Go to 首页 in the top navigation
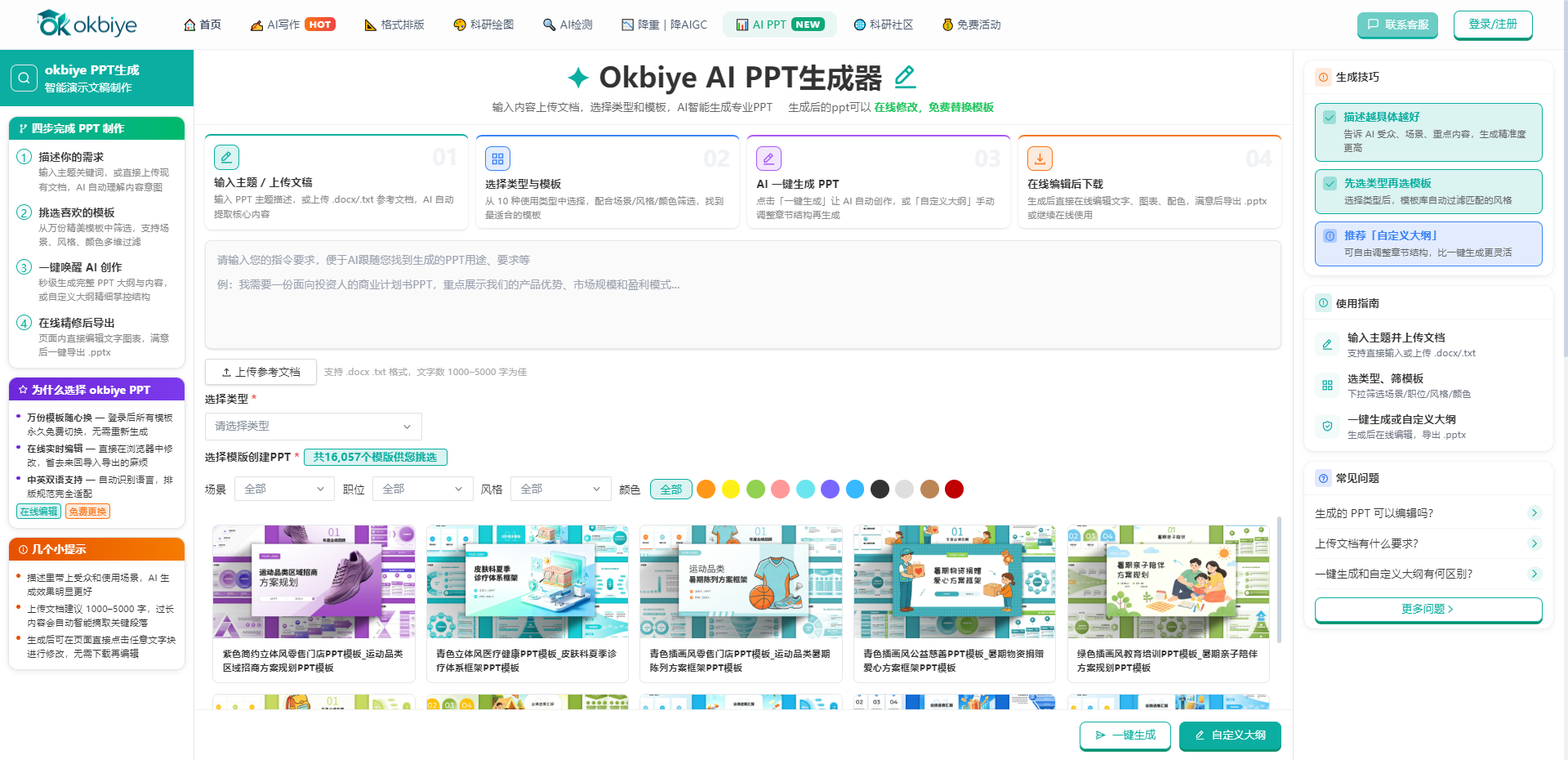1568x760 pixels. pos(203,25)
